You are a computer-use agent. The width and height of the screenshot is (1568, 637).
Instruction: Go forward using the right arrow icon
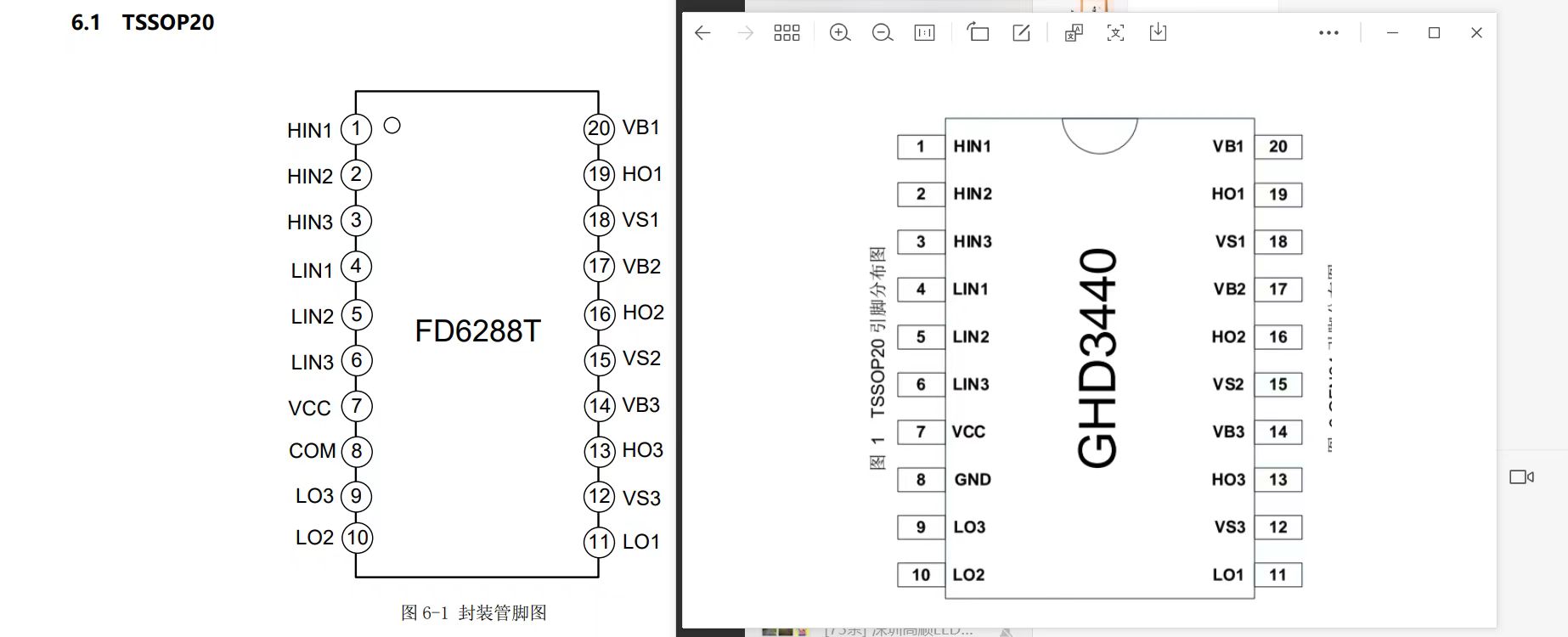(745, 33)
